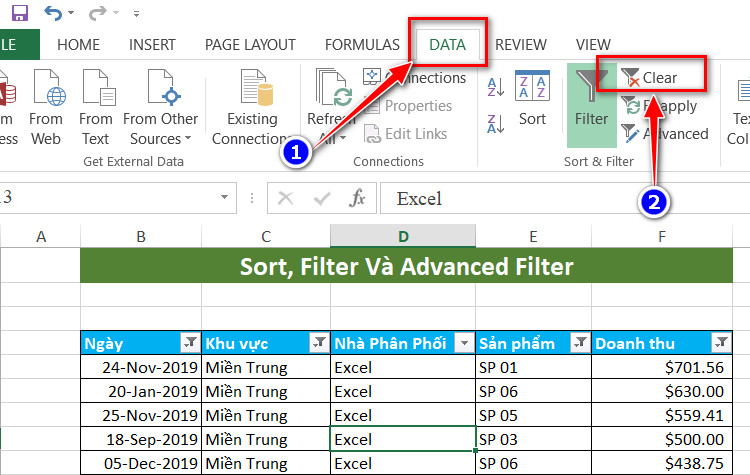
Task: Select Miền Trung cell in 24-Nov-2019 row
Action: click(266, 367)
